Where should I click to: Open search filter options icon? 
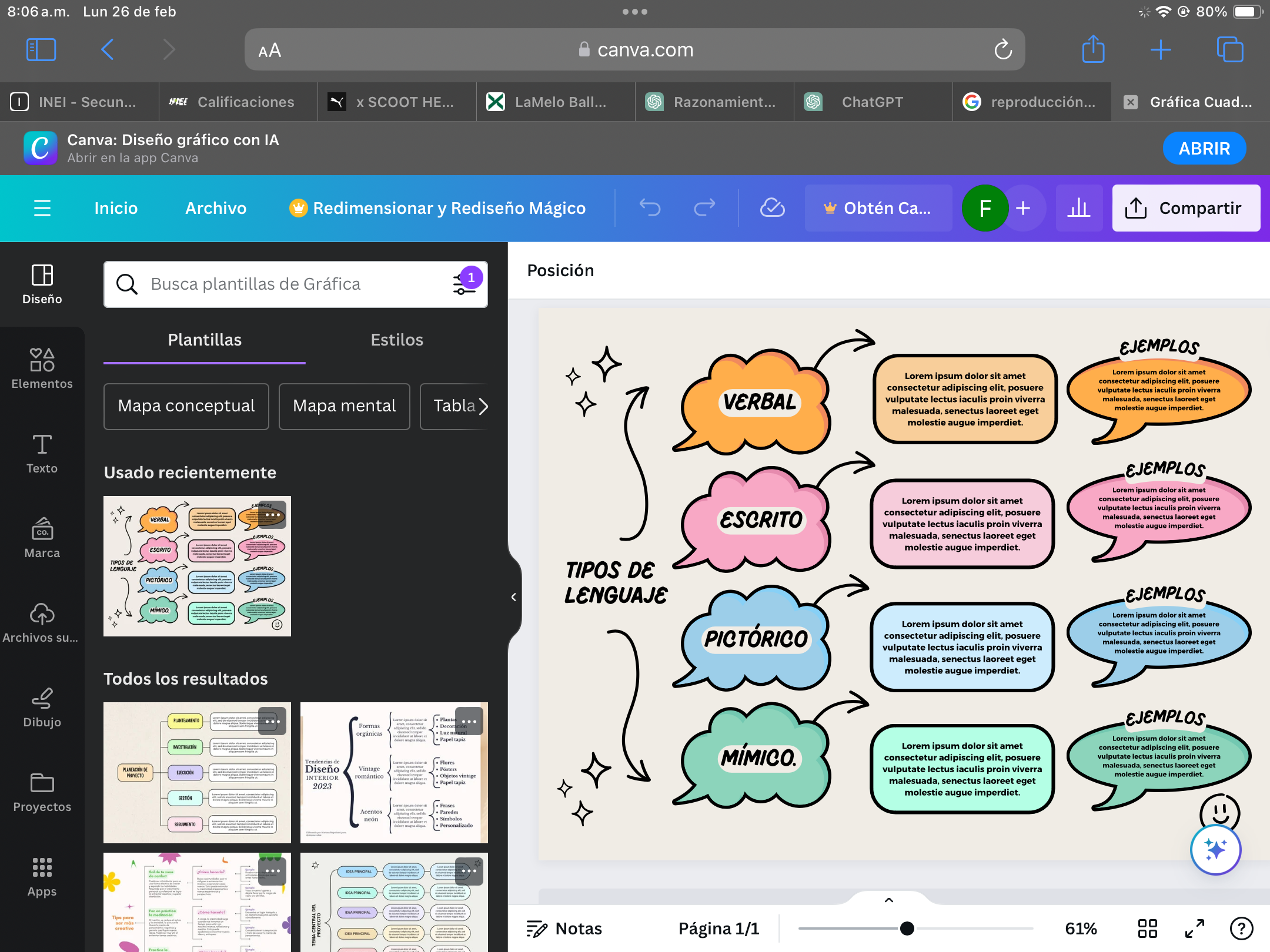click(464, 284)
